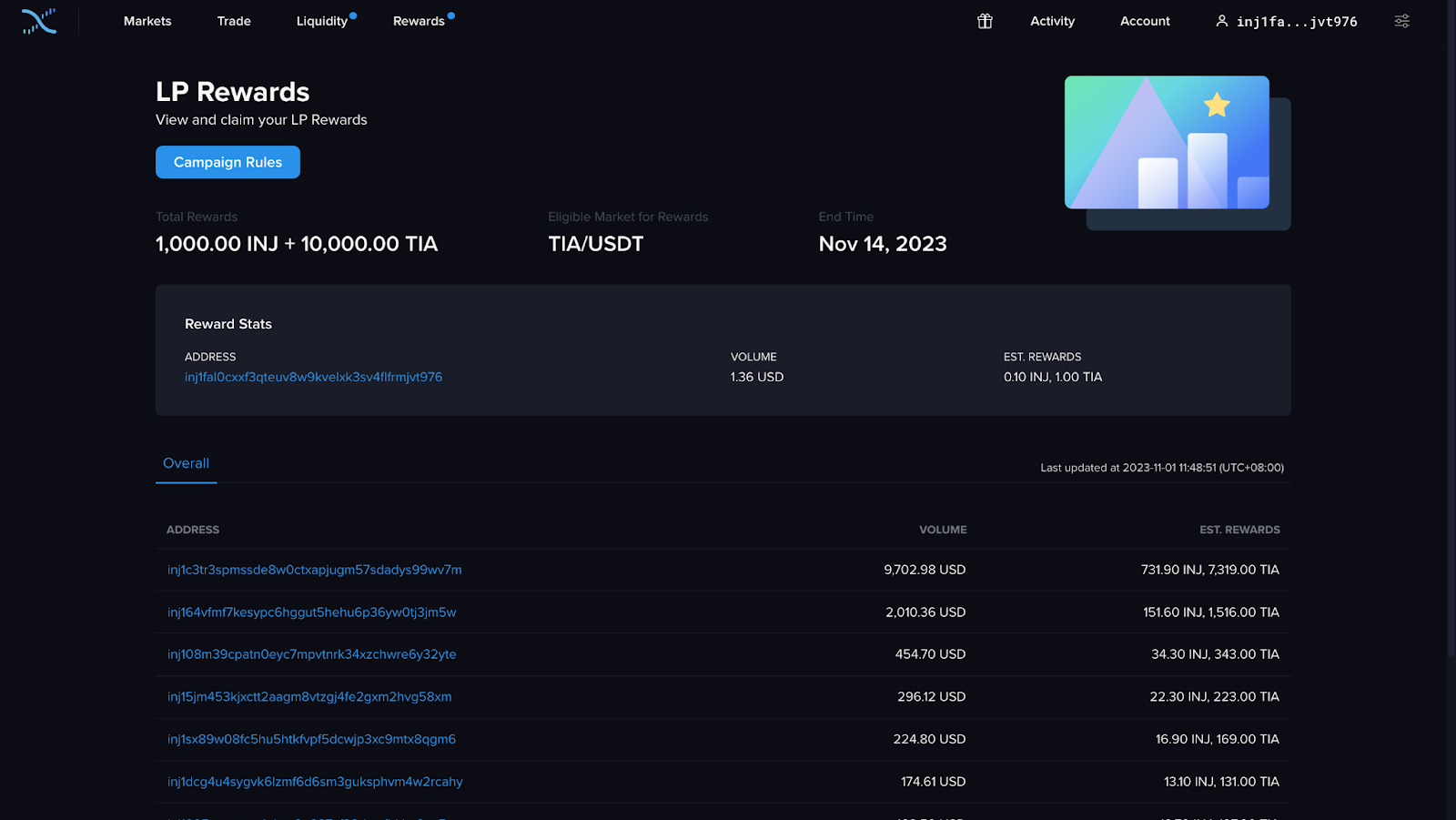Click the 224.80 USD volume cell
1456x820 pixels.
click(929, 739)
